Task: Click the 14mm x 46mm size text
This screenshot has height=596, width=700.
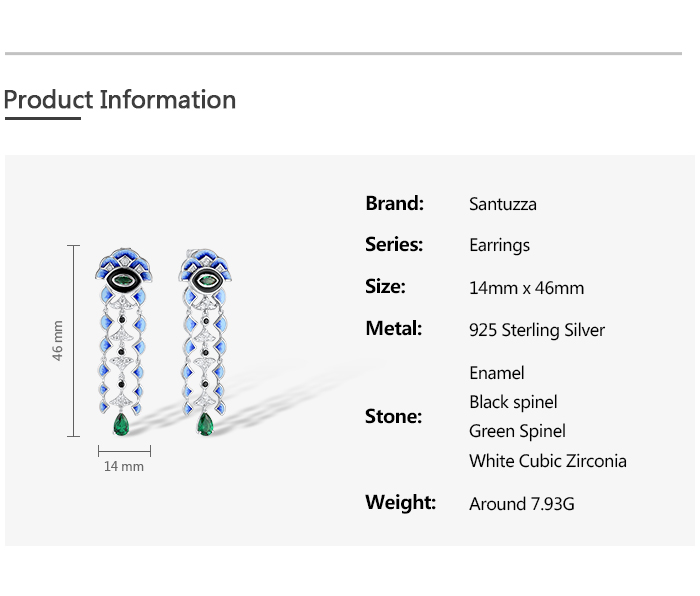Action: pos(526,288)
